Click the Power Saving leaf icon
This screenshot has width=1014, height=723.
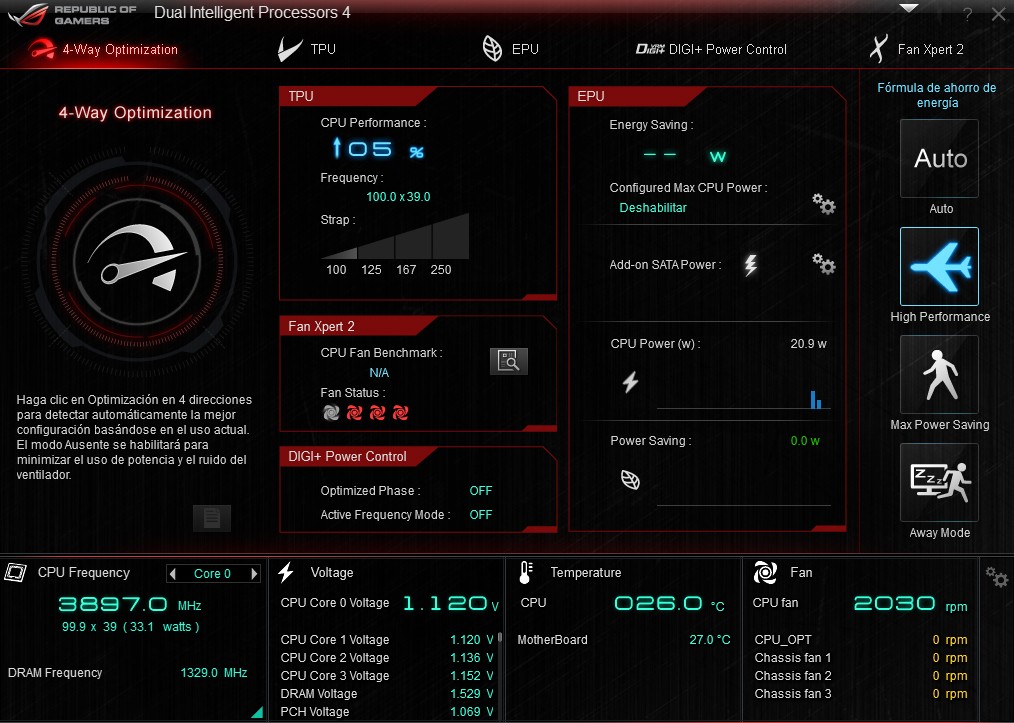click(x=631, y=479)
